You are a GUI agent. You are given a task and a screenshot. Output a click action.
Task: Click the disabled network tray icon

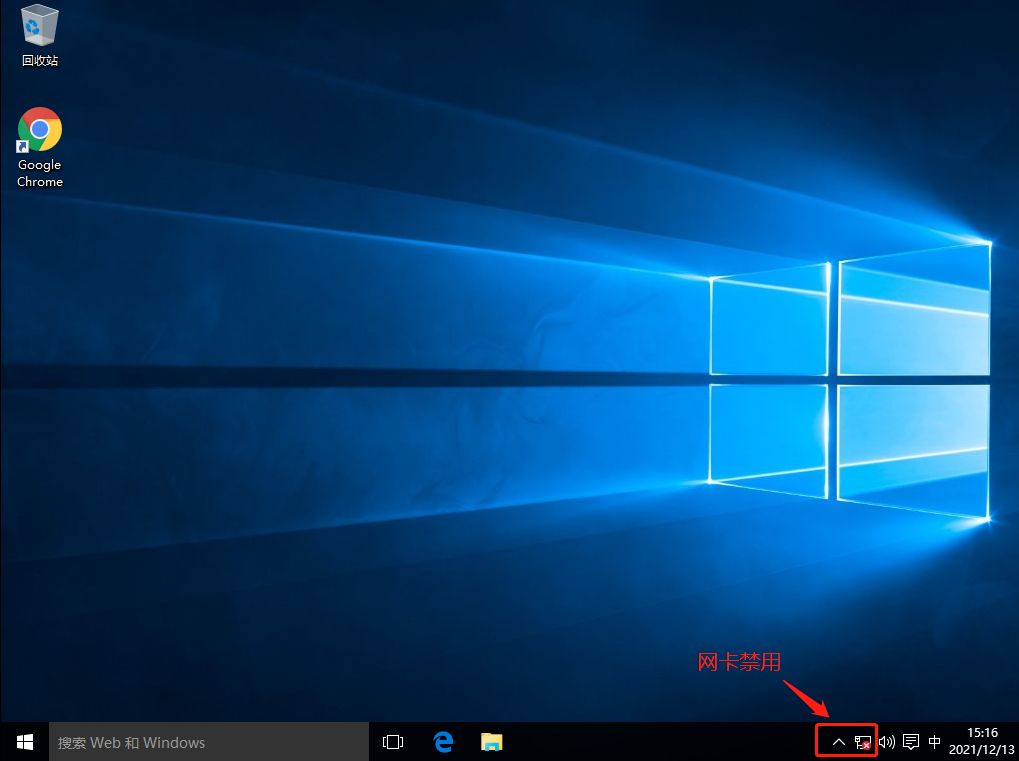click(x=862, y=742)
